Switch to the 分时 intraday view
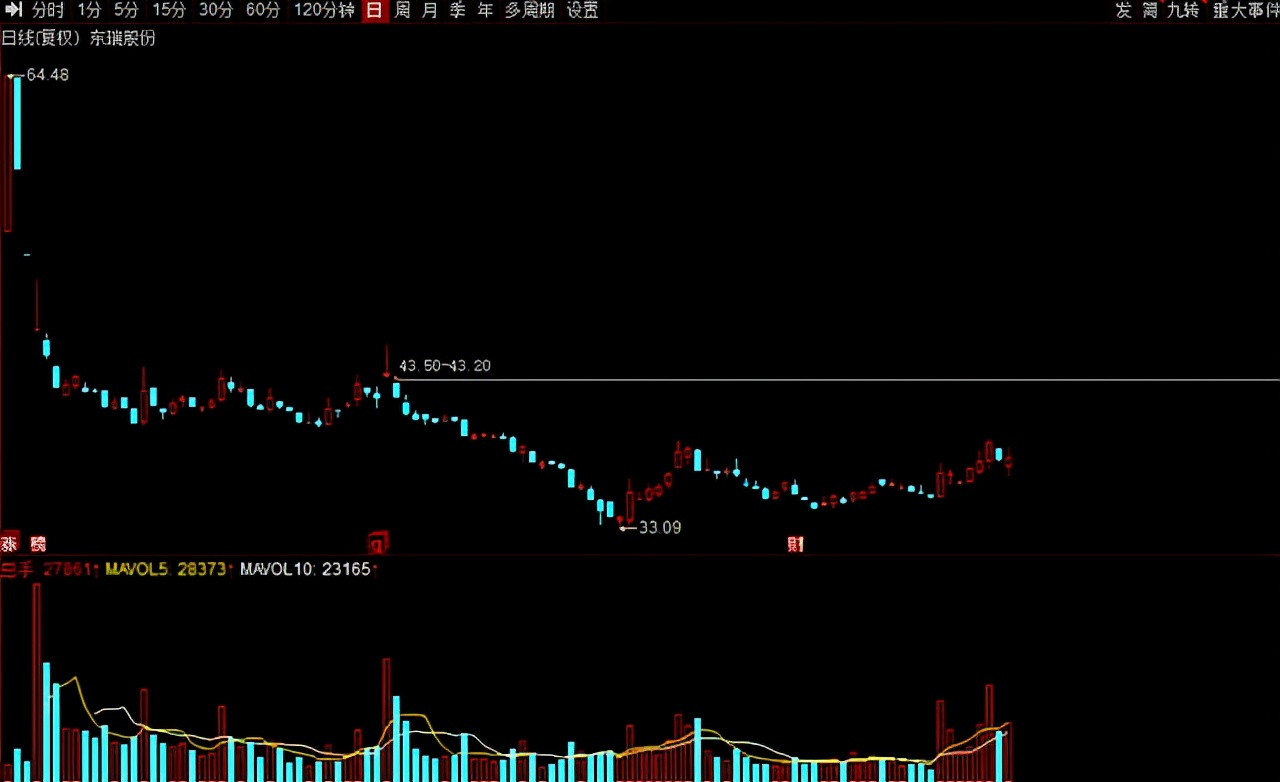Image resolution: width=1280 pixels, height=782 pixels. pyautogui.click(x=47, y=10)
